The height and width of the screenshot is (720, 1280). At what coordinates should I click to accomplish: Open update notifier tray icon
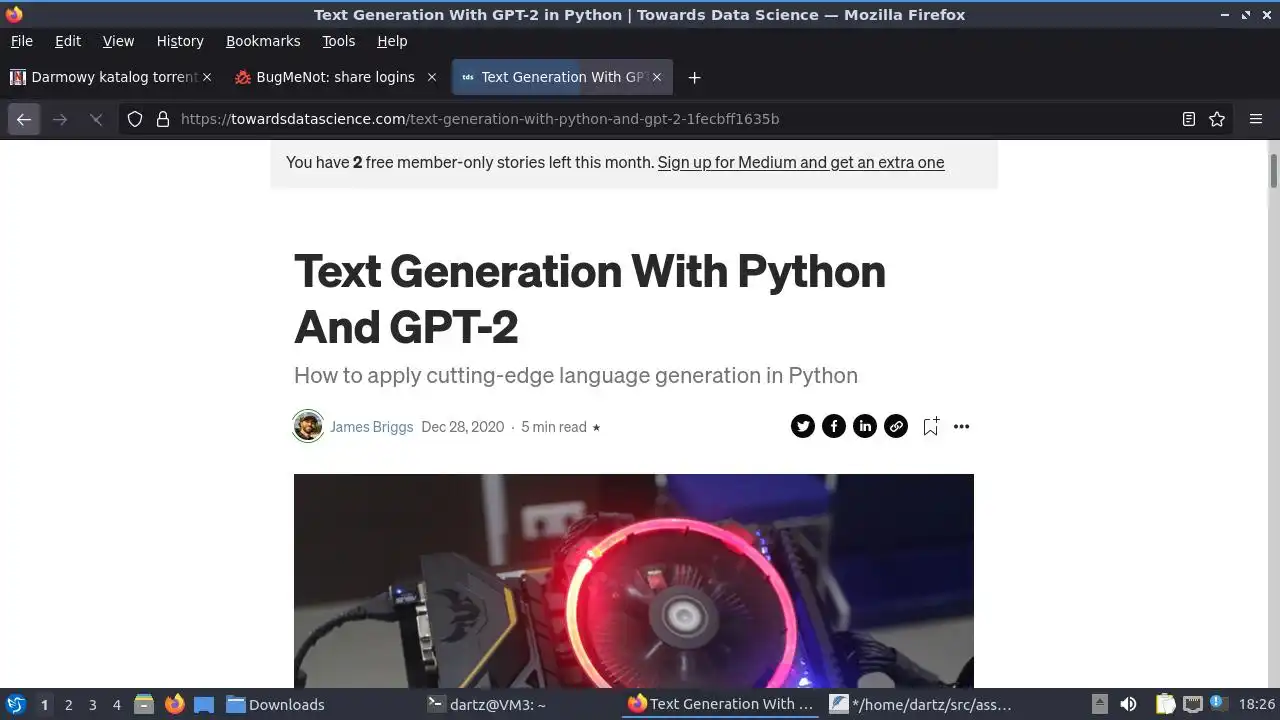tap(1218, 703)
